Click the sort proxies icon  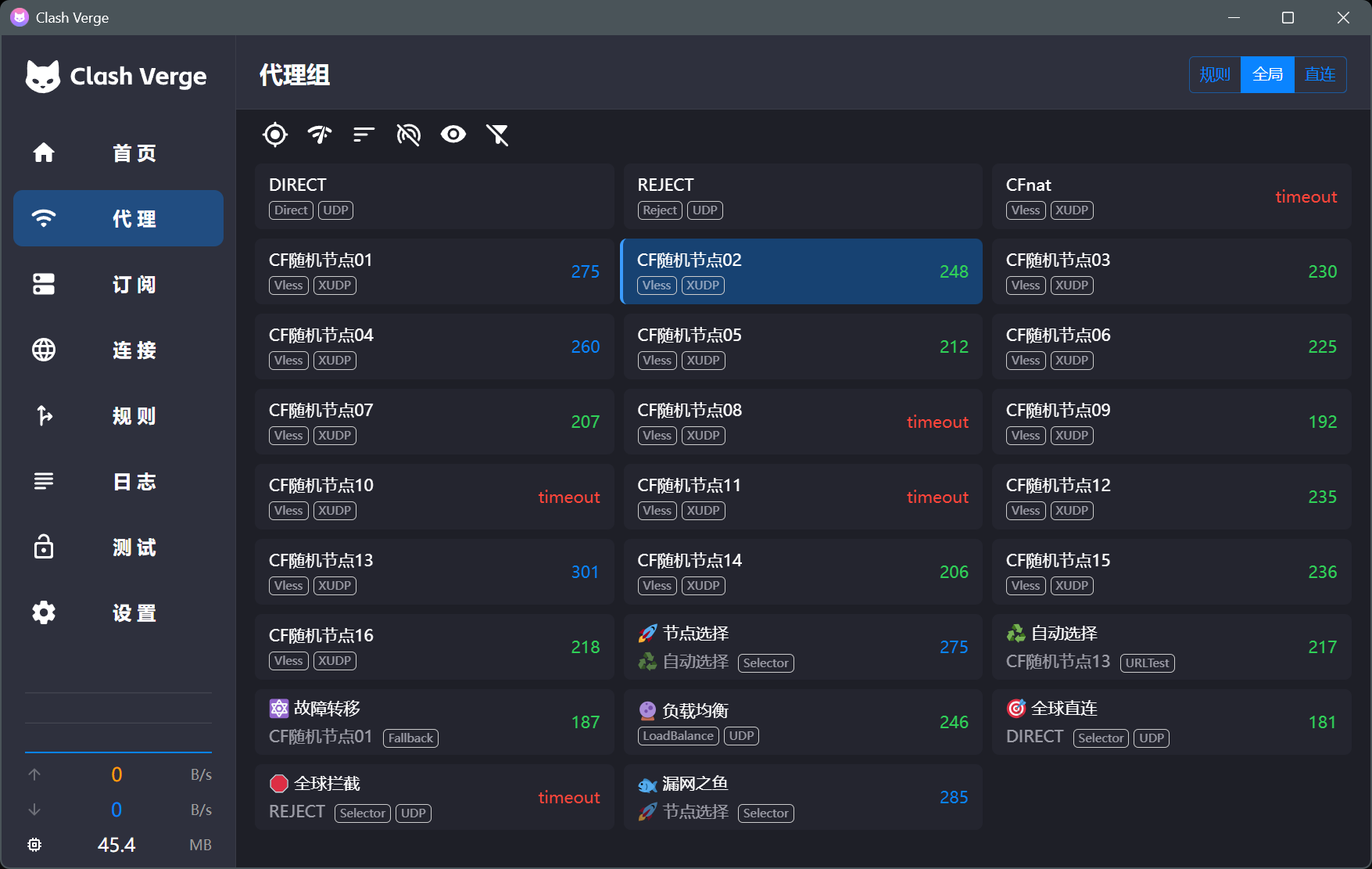(x=364, y=135)
